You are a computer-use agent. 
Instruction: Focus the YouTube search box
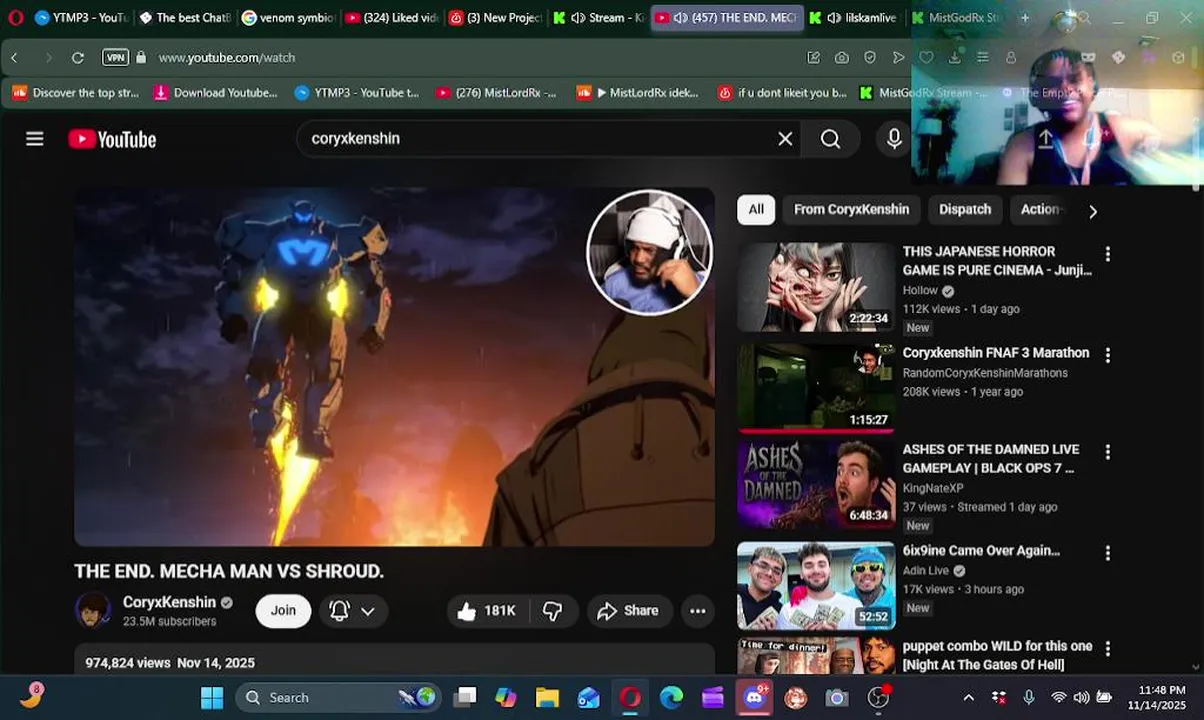540,139
